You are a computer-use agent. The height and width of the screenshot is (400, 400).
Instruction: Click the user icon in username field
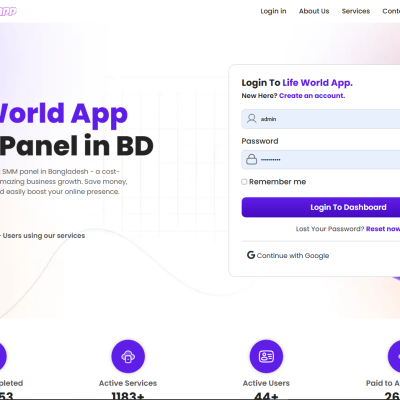(252, 119)
